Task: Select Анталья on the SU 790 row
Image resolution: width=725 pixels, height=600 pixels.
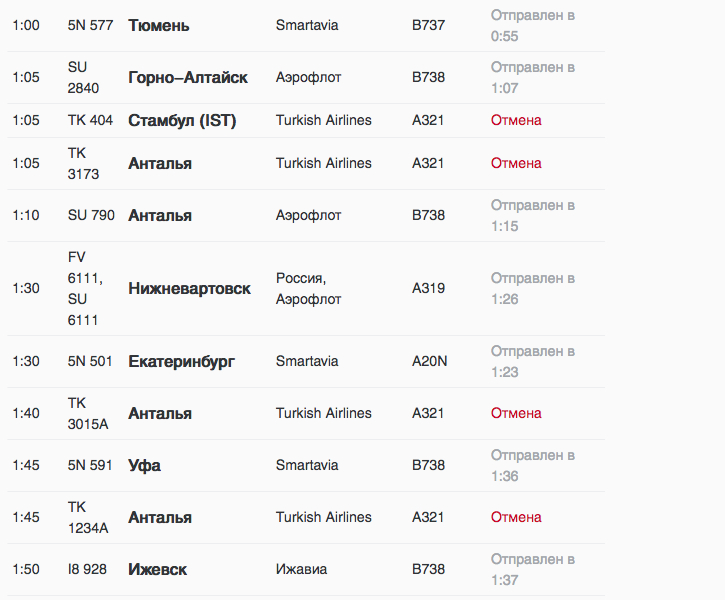Action: (x=160, y=215)
